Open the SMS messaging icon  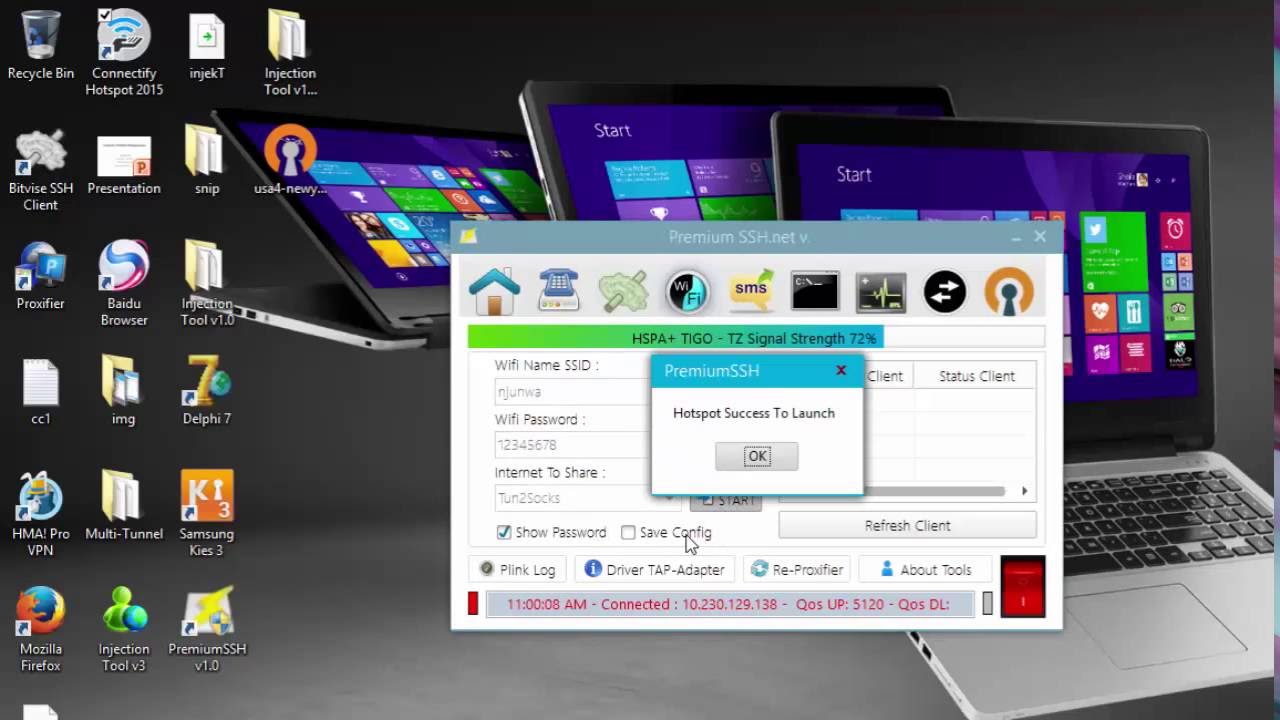751,291
